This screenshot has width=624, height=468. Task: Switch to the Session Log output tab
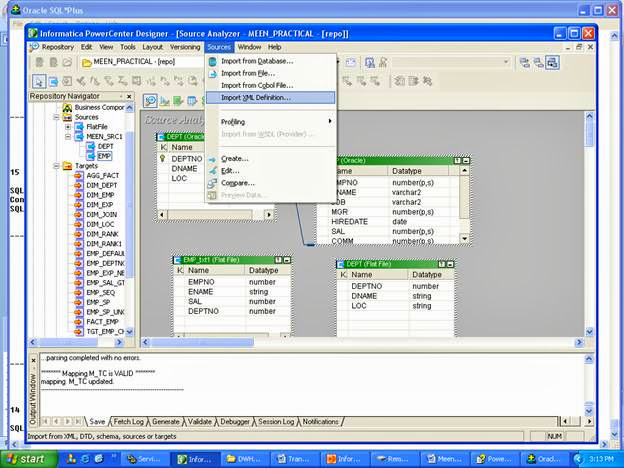(x=276, y=421)
